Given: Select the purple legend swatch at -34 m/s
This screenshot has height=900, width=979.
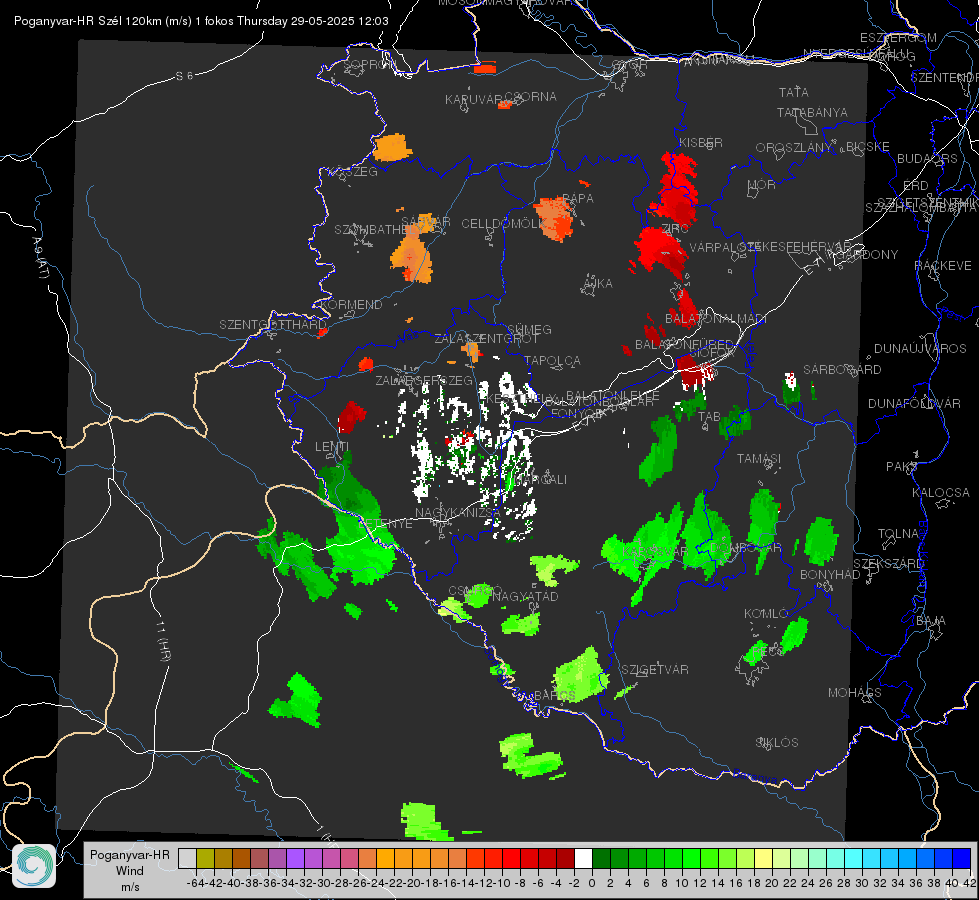Looking at the screenshot, I should [295, 859].
